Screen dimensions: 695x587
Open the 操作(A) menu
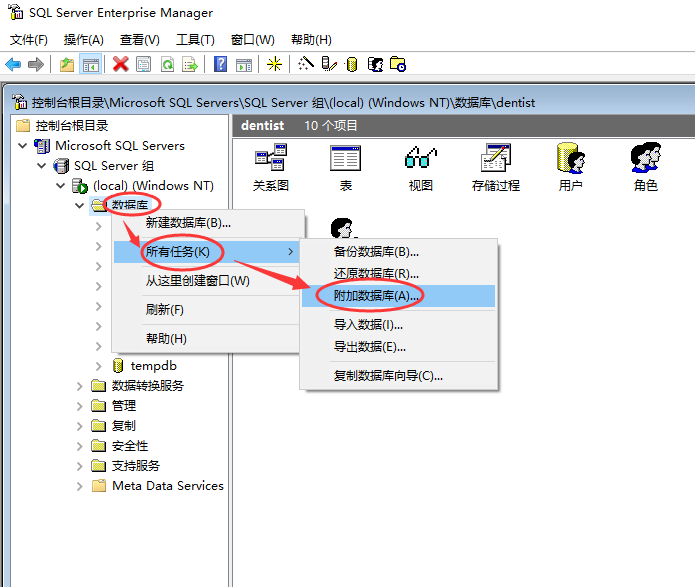[83, 40]
